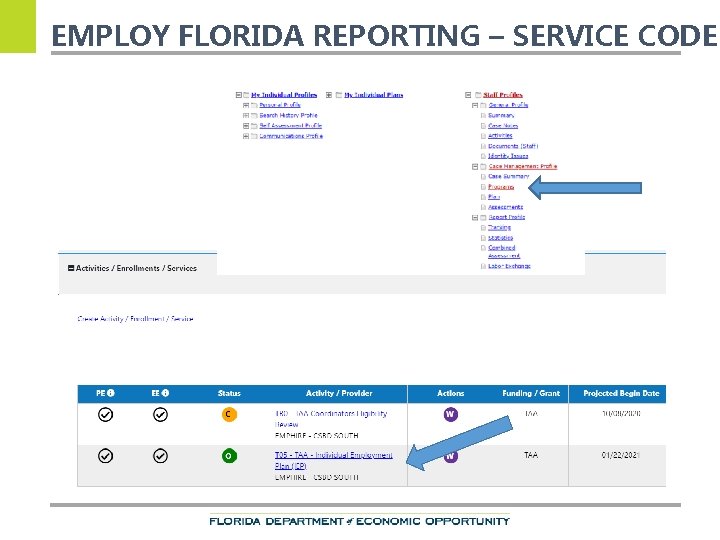This screenshot has height=540, width=720.
Task: Open the Case Notes link
Action: coord(503,126)
